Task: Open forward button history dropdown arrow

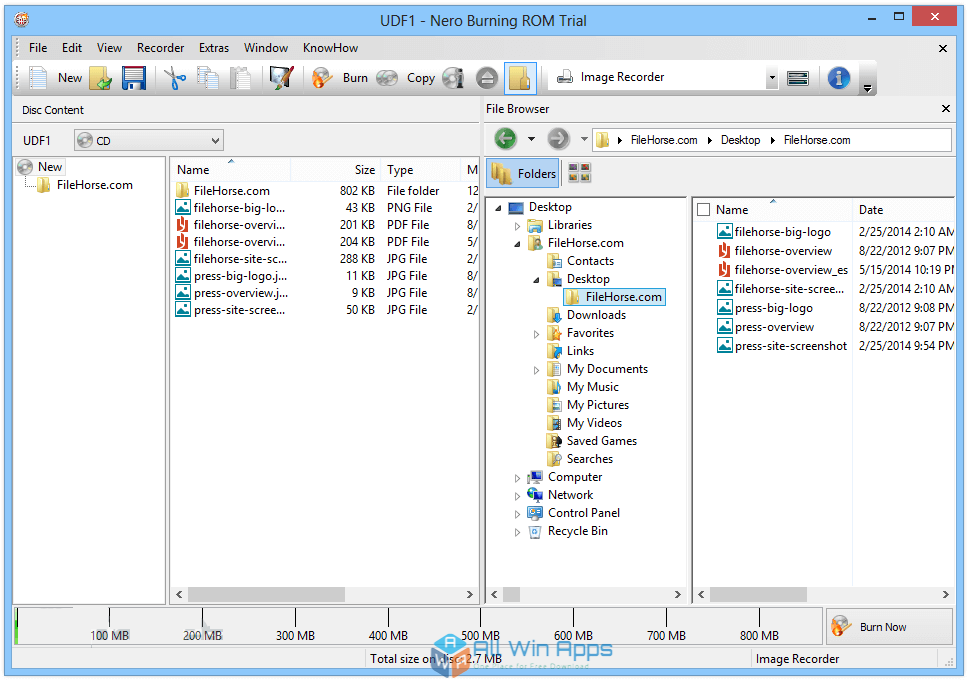Action: point(584,139)
